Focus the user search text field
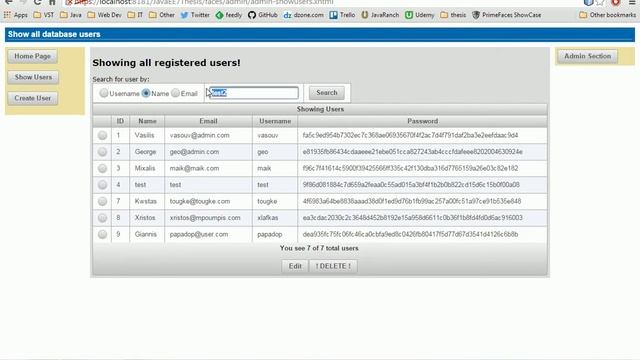This screenshot has width=640, height=360. click(x=253, y=93)
